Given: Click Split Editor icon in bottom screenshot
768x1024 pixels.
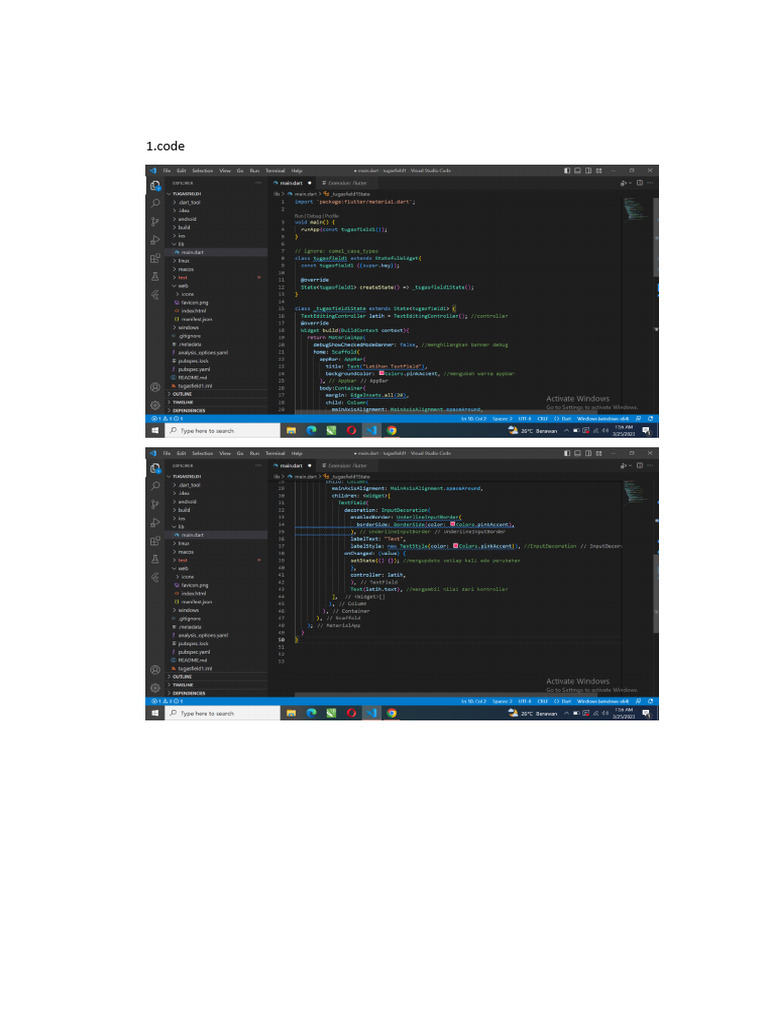Looking at the screenshot, I should pyautogui.click(x=639, y=466).
